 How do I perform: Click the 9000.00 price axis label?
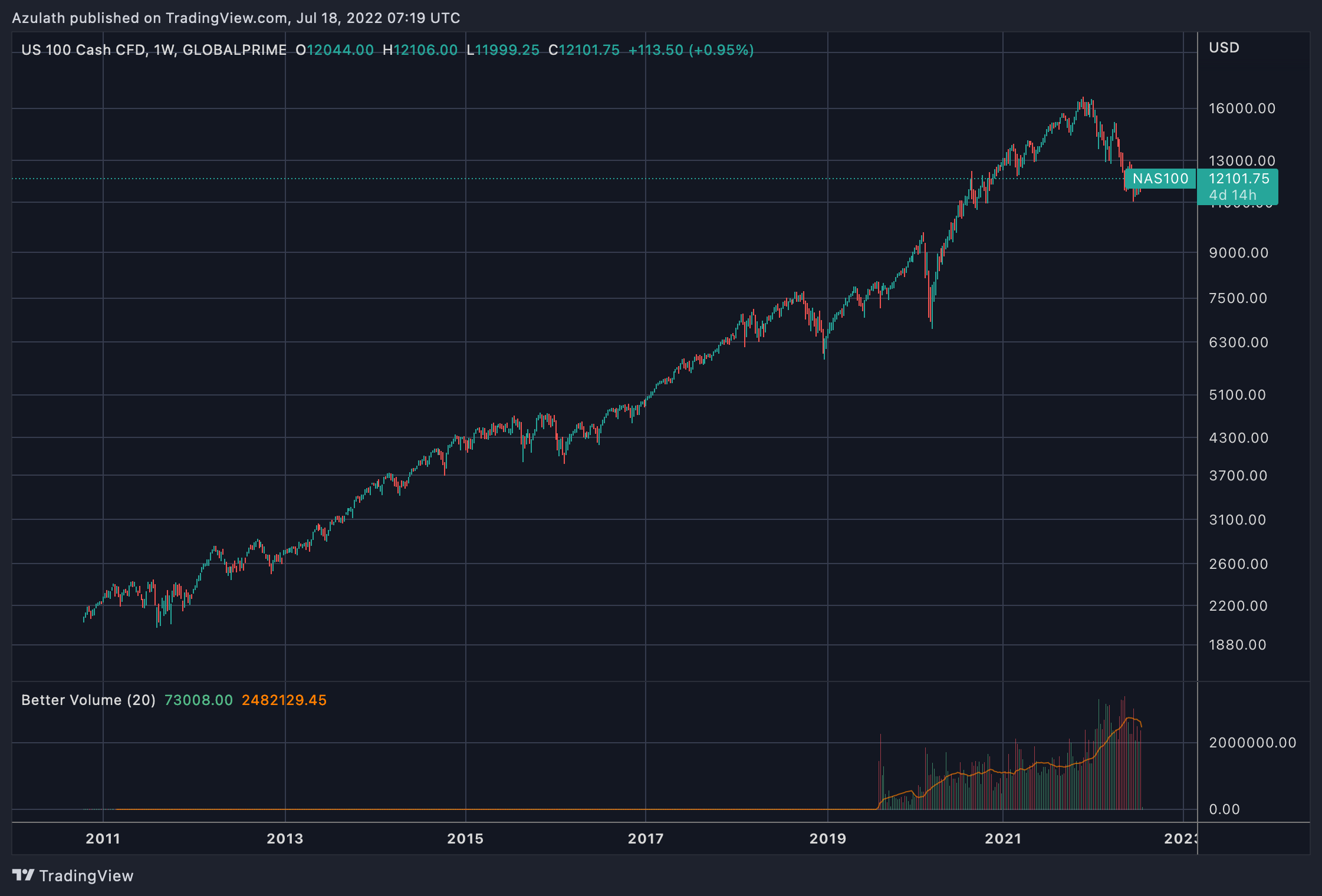coord(1238,253)
